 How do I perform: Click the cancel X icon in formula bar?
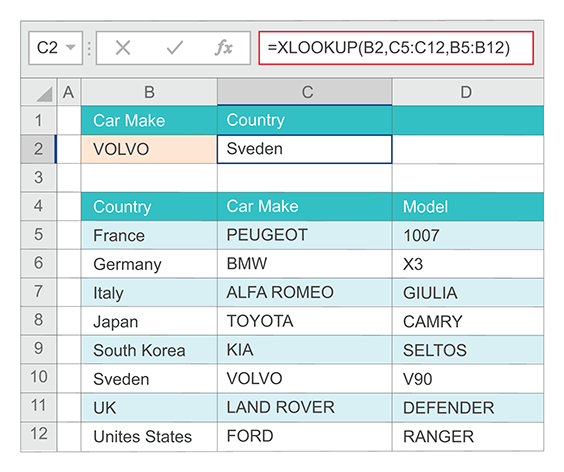click(123, 48)
